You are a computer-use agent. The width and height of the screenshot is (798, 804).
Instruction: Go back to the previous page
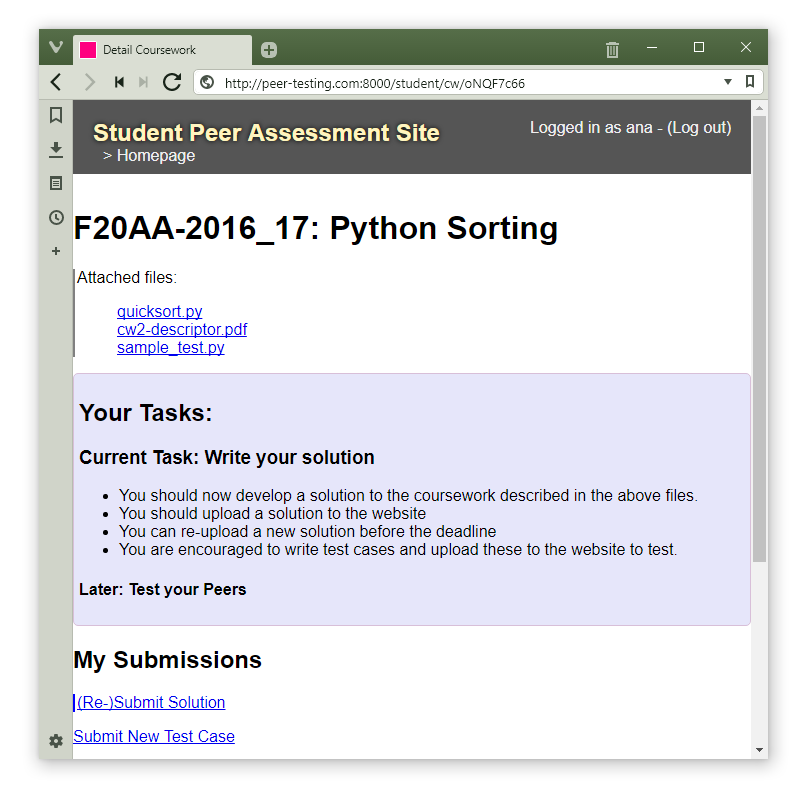click(56, 82)
